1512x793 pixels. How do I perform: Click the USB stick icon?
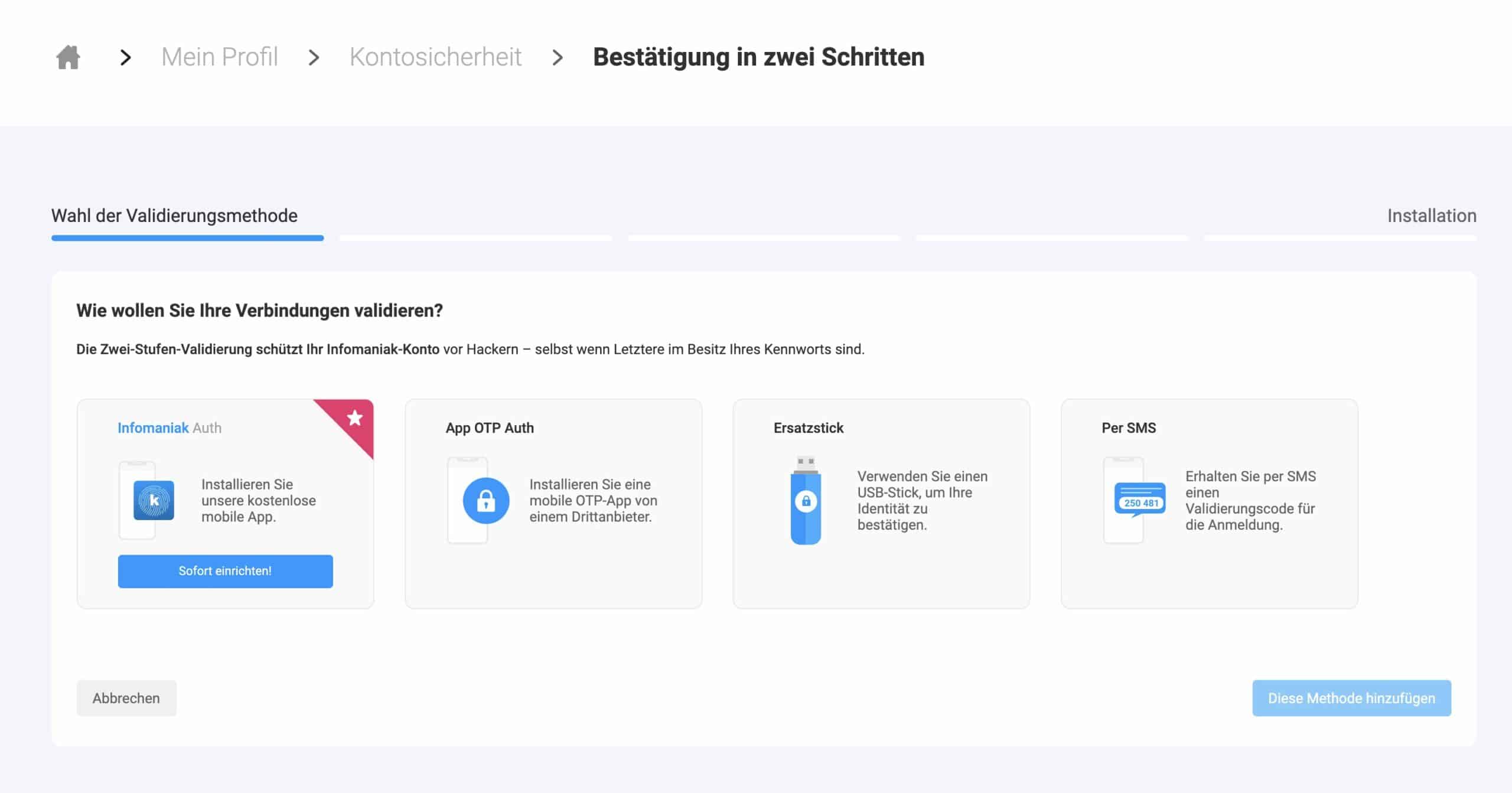[x=806, y=500]
